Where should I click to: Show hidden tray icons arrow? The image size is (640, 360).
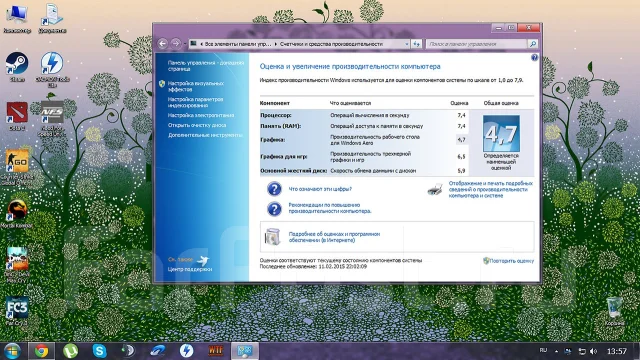(x=556, y=351)
